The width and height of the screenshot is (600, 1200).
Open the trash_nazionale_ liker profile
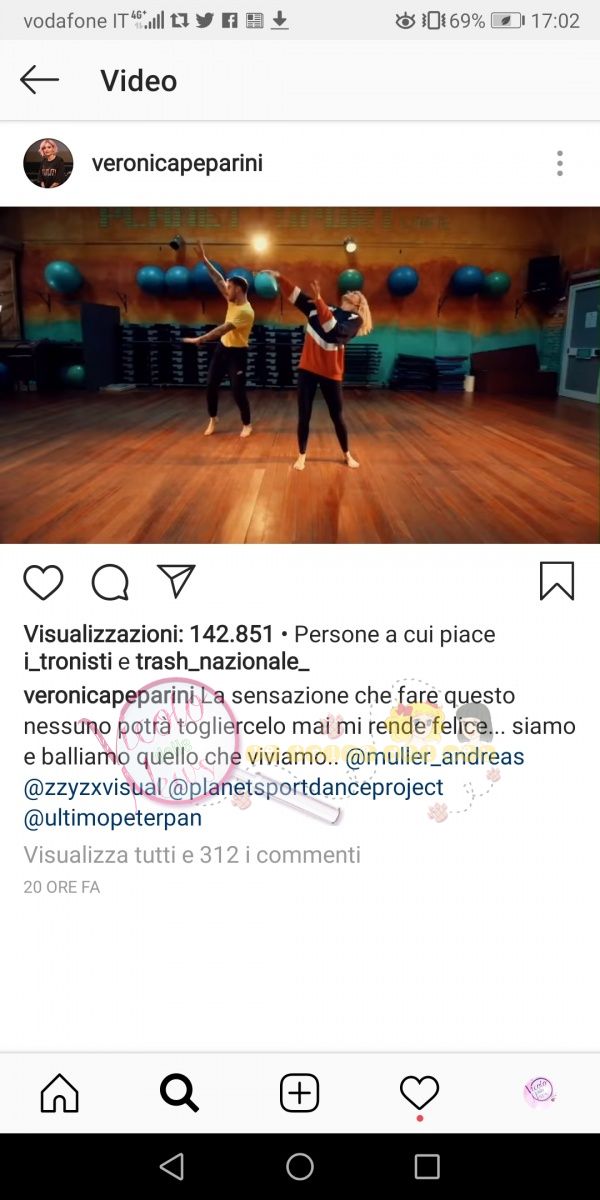(x=222, y=662)
